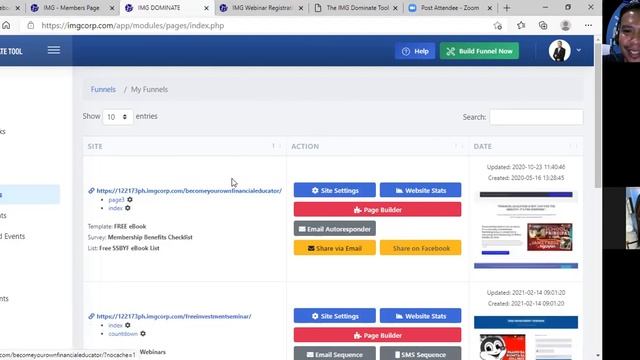Click the site lock icon
This screenshot has height=360, width=640.
click(x=31, y=25)
